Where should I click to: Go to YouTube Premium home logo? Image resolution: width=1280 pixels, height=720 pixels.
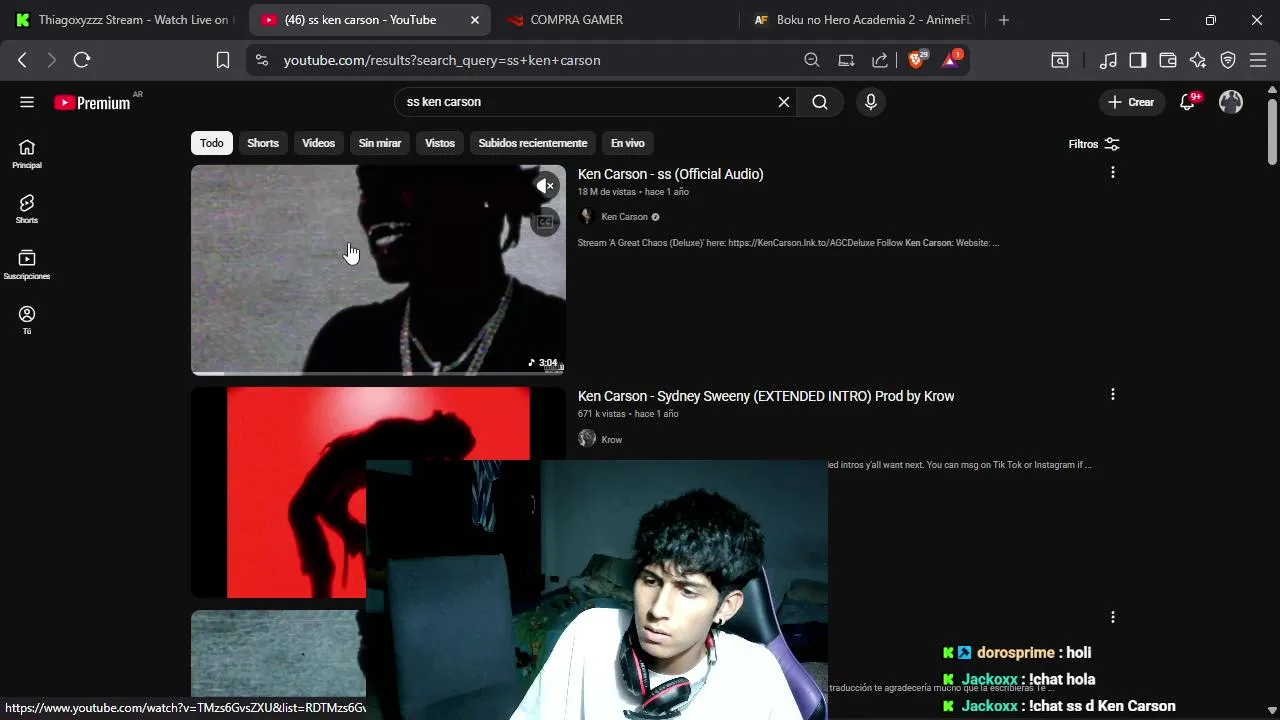click(92, 102)
